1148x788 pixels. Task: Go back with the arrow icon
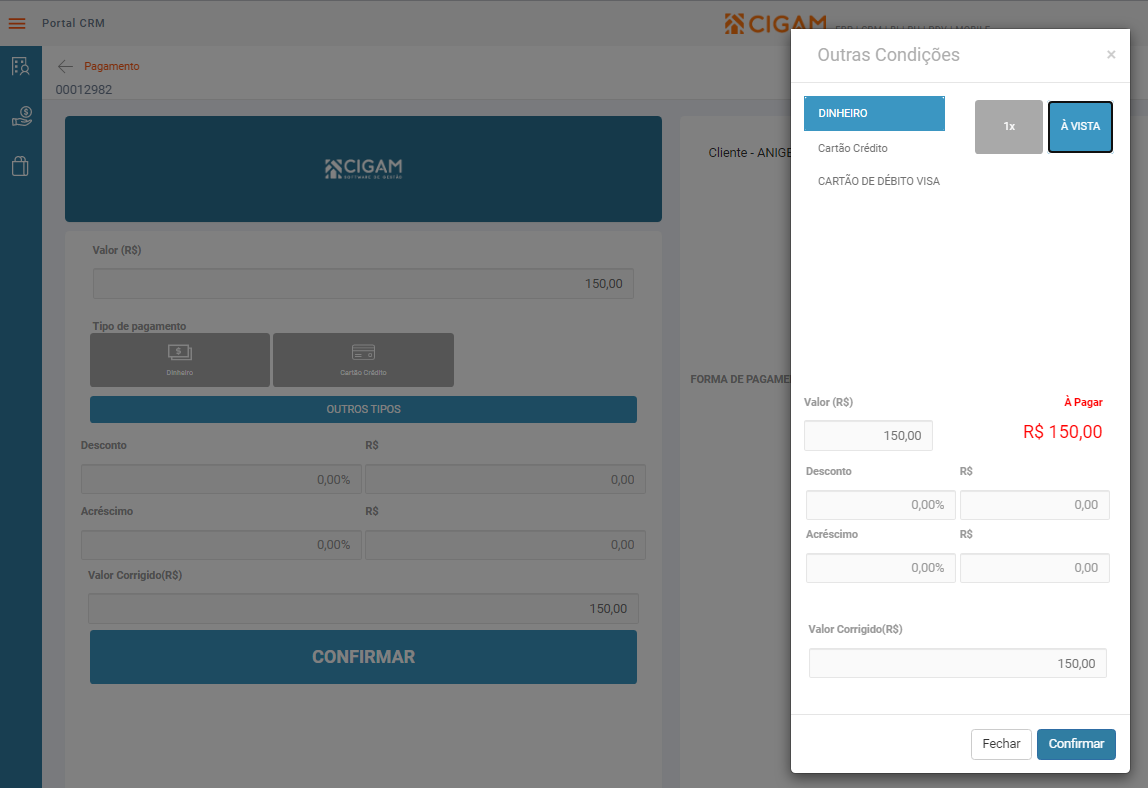(x=65, y=67)
